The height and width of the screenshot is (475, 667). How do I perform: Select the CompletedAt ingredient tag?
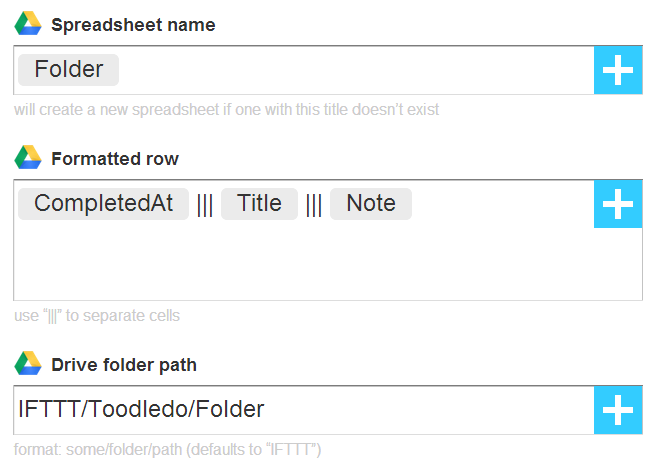tap(103, 204)
